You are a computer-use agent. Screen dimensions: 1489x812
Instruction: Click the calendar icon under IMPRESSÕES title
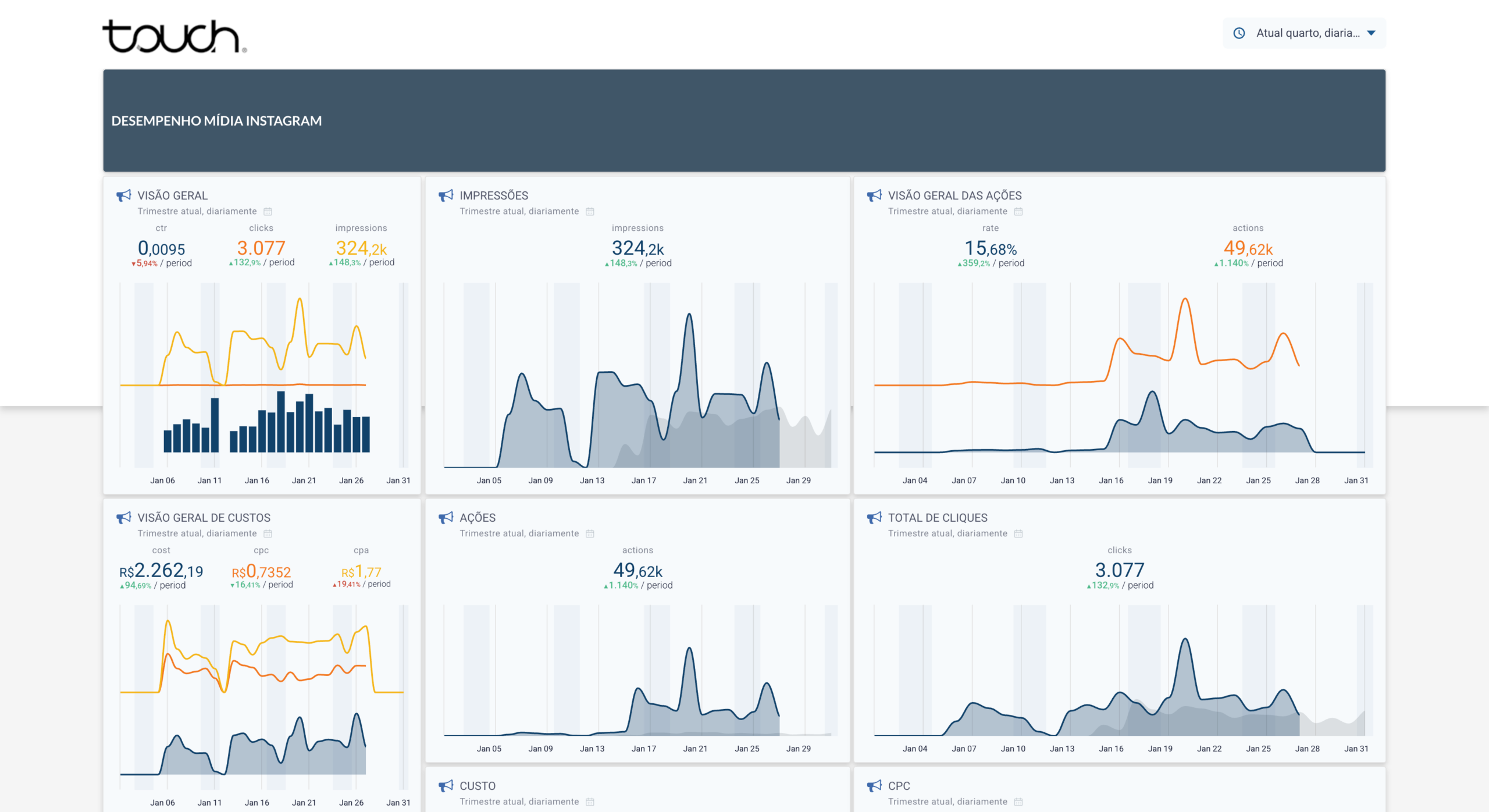tap(590, 212)
